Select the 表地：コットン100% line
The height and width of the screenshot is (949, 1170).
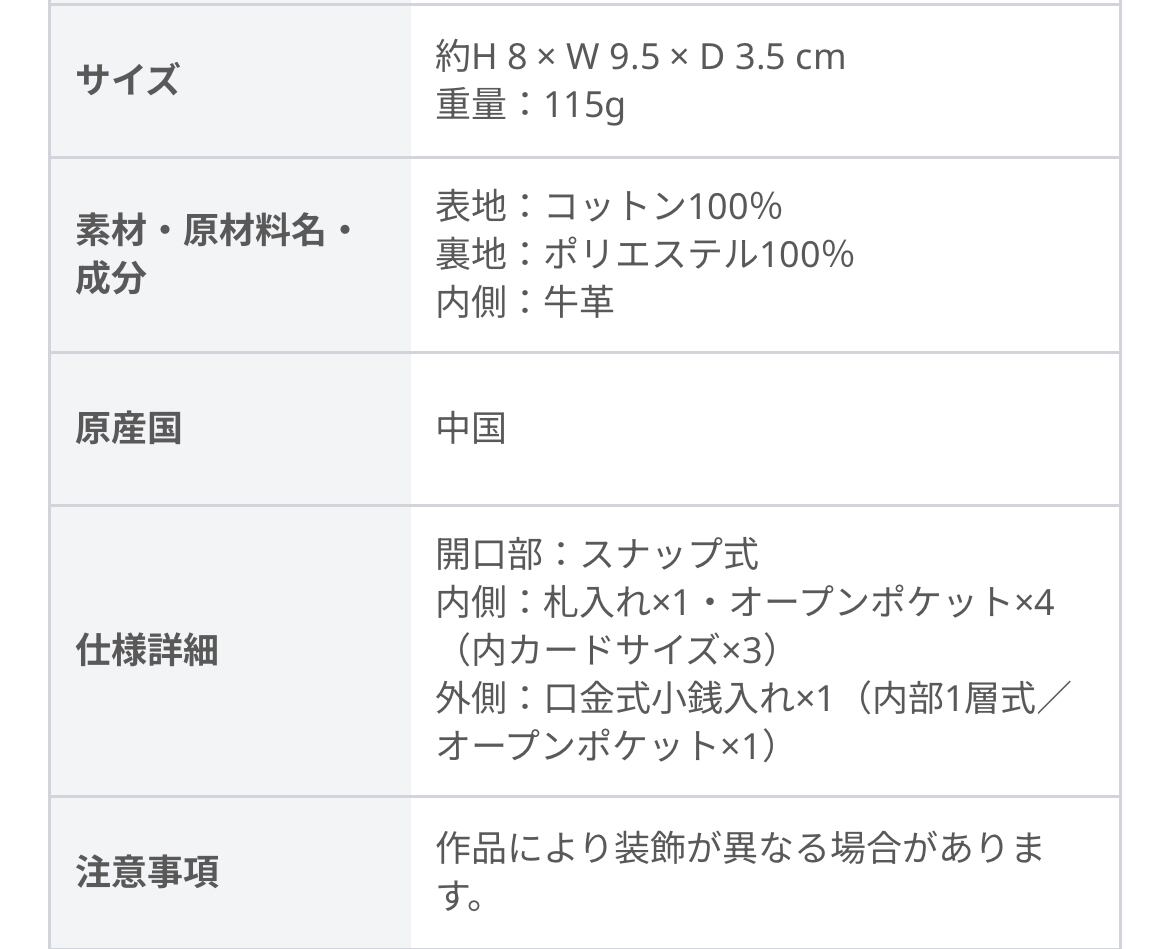[x=608, y=206]
